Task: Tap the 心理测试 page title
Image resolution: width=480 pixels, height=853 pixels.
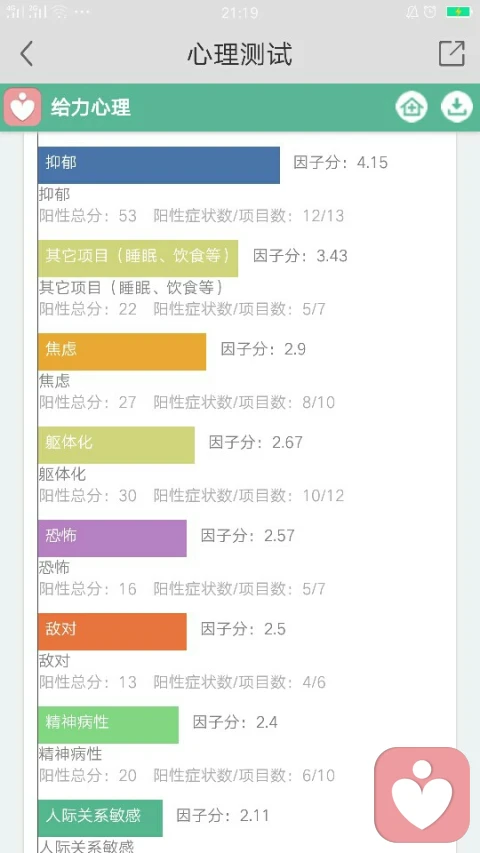Action: click(x=240, y=54)
